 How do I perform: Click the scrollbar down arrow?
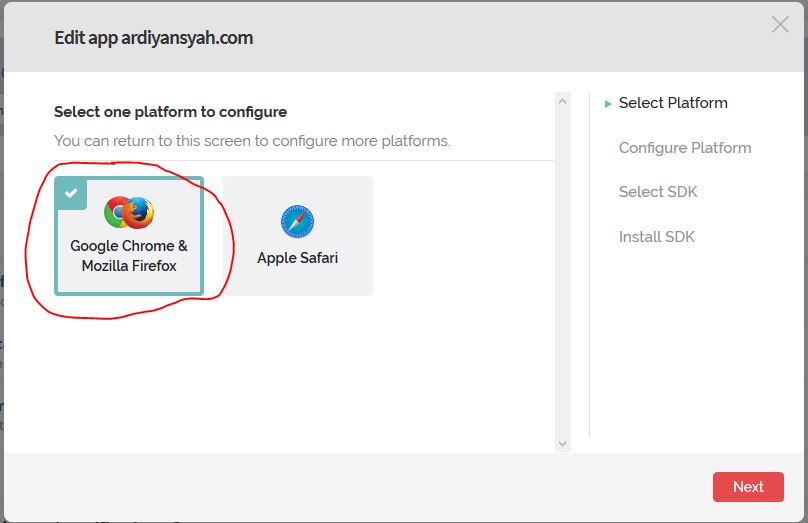pos(563,444)
